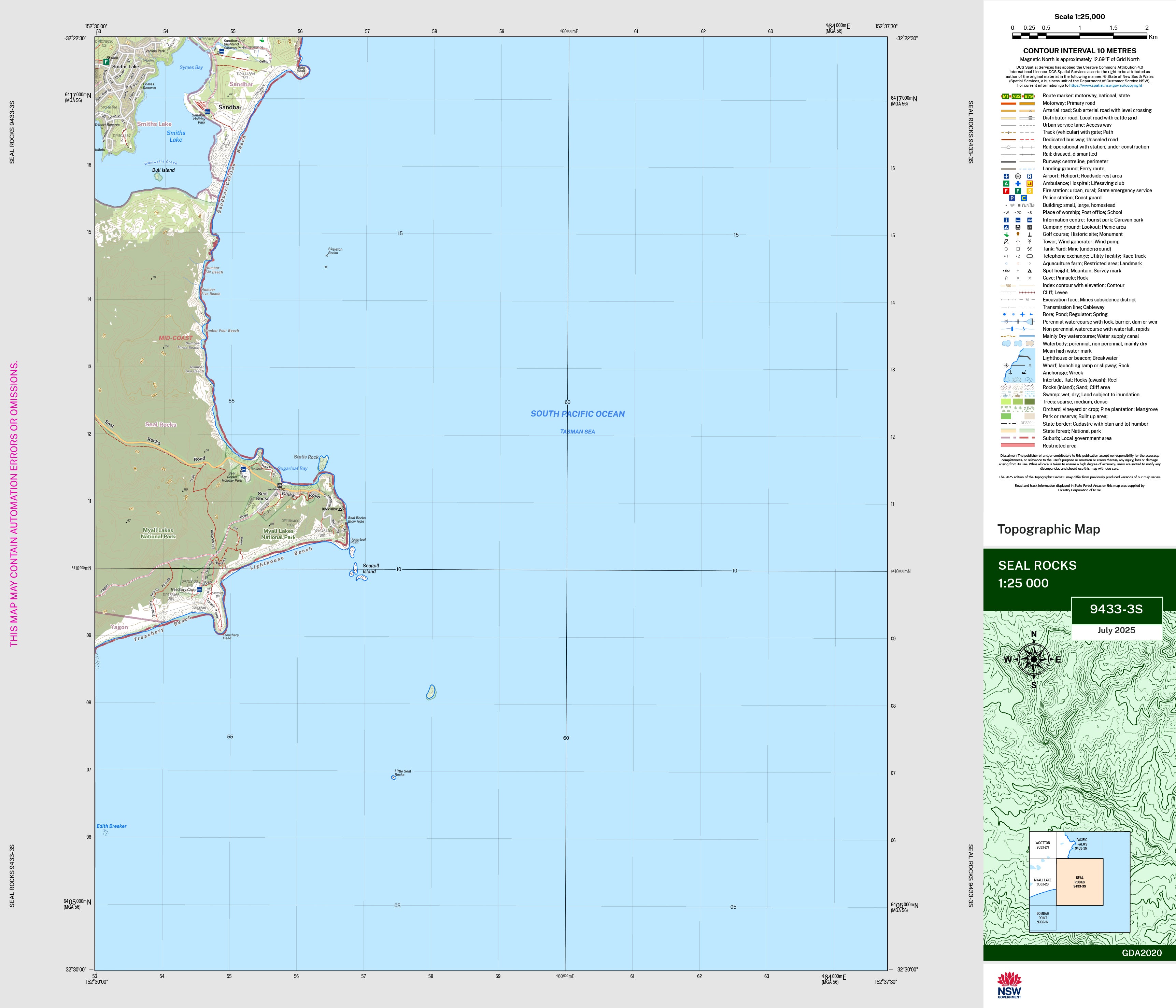Viewport: 1176px width, 1008px height.
Task: Click the Heliport H symbol in legend
Action: (x=1018, y=176)
